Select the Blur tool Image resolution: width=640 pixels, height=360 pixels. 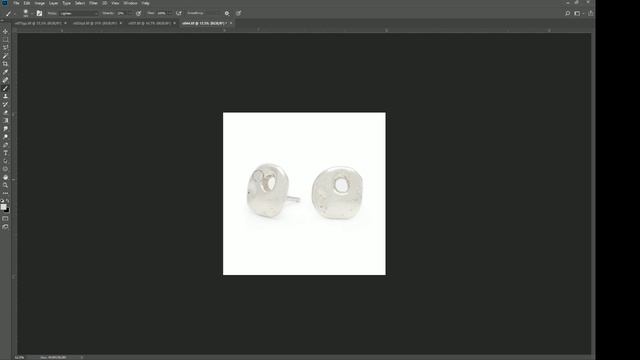(5, 129)
